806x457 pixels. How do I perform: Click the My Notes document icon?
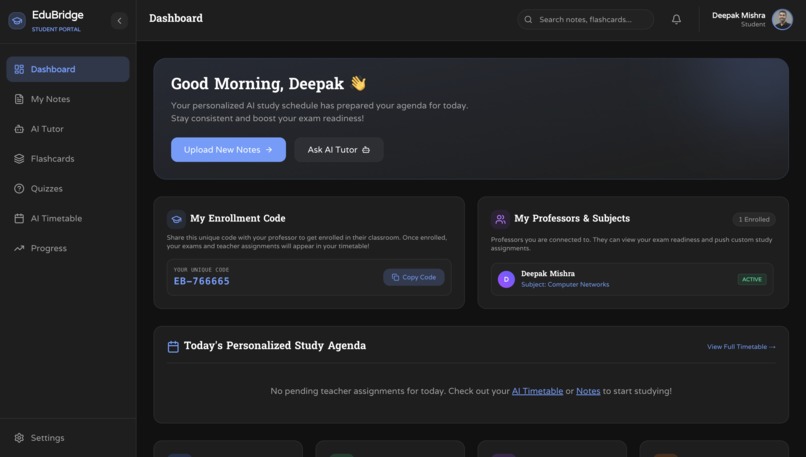[19, 99]
